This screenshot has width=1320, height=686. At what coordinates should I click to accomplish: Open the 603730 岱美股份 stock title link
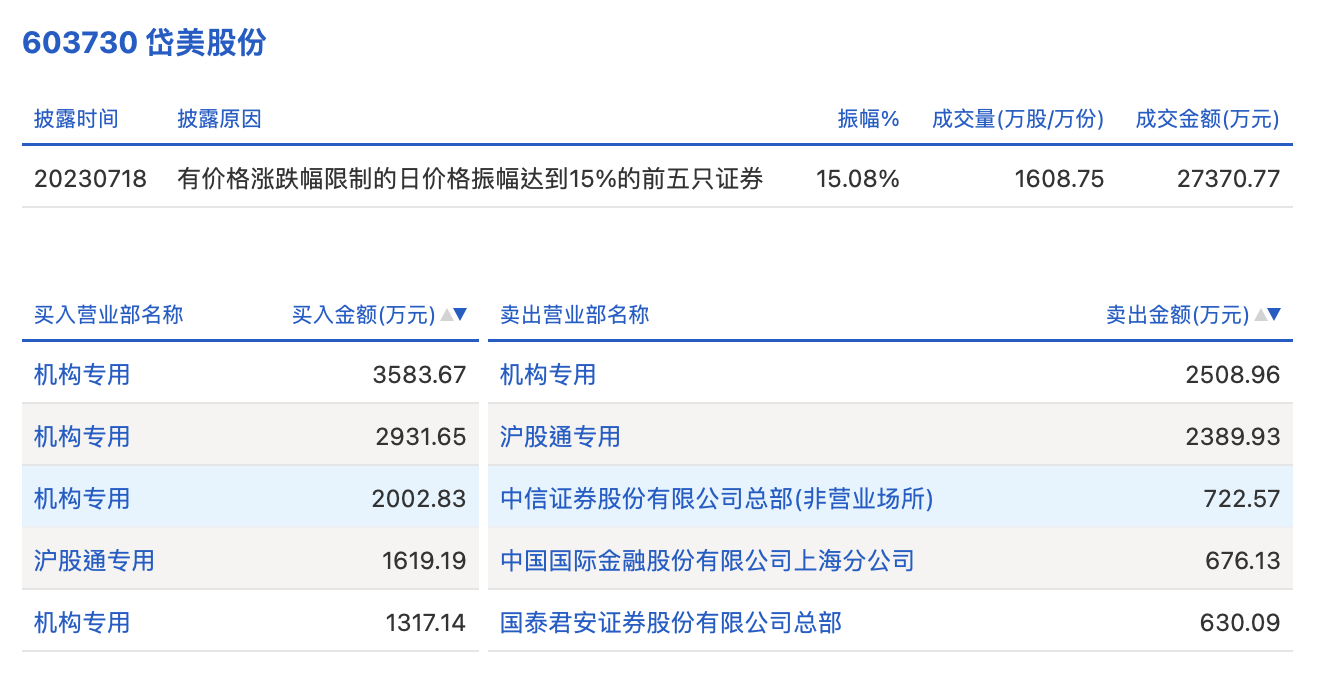click(x=144, y=43)
